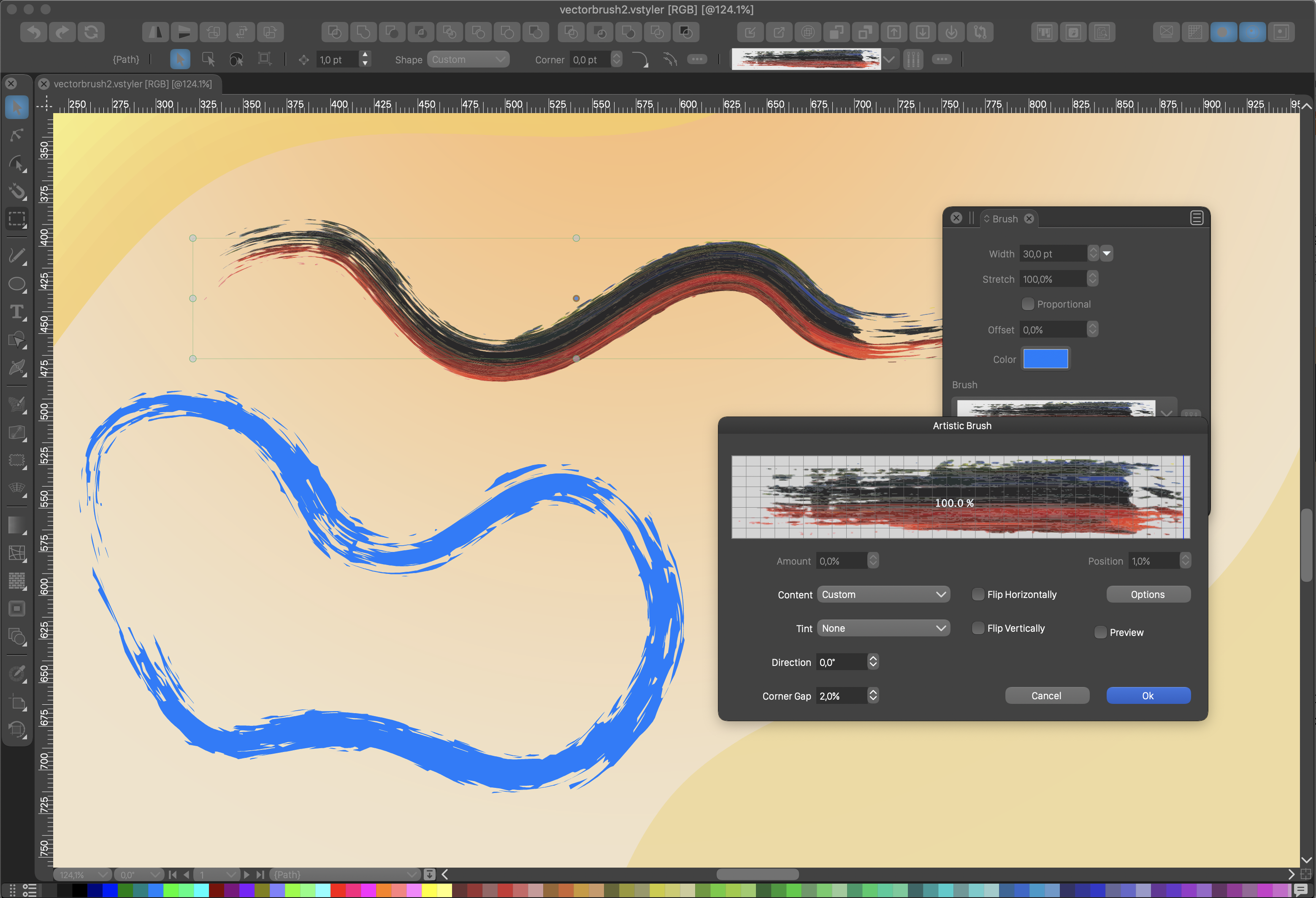Expand the Shape dropdown in context bar
The image size is (1316, 898).
[x=468, y=60]
